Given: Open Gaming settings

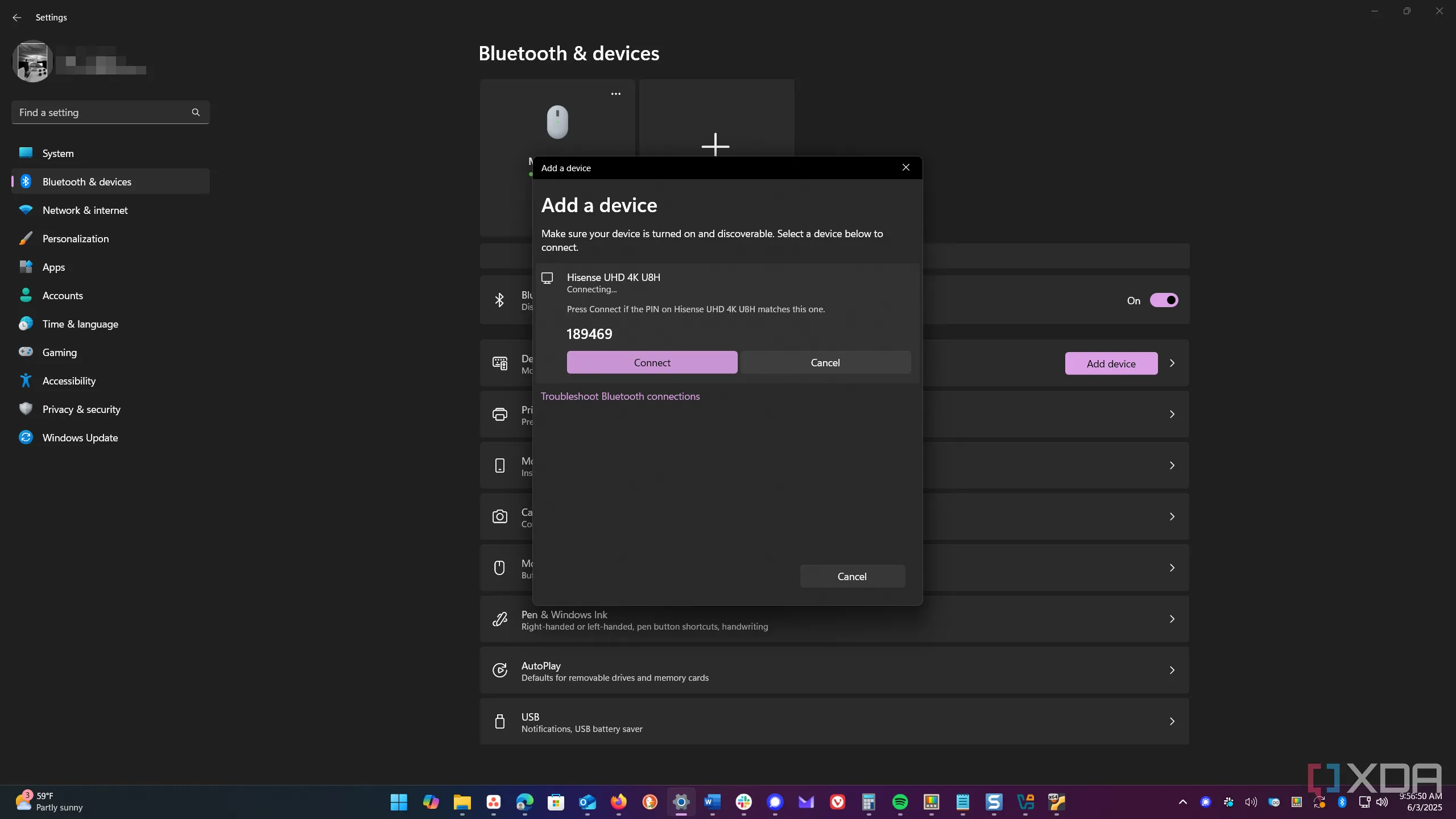Looking at the screenshot, I should pyautogui.click(x=110, y=352).
